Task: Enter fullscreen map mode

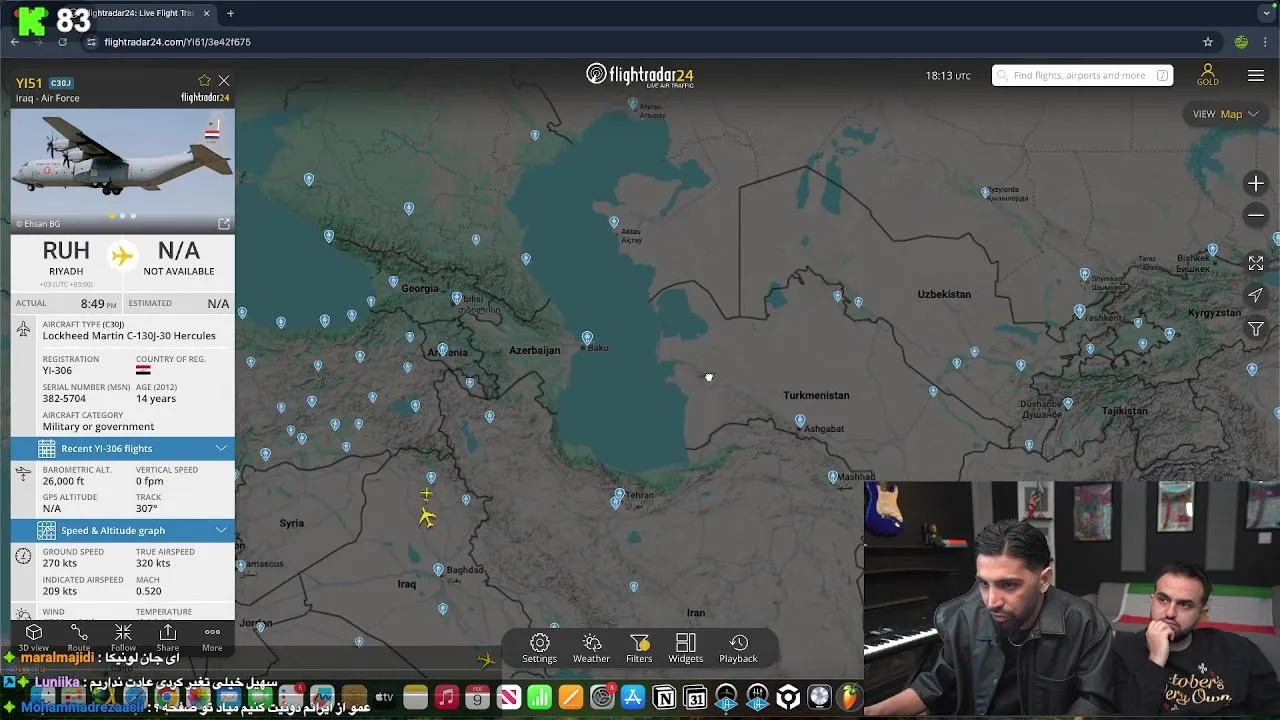Action: click(1256, 263)
